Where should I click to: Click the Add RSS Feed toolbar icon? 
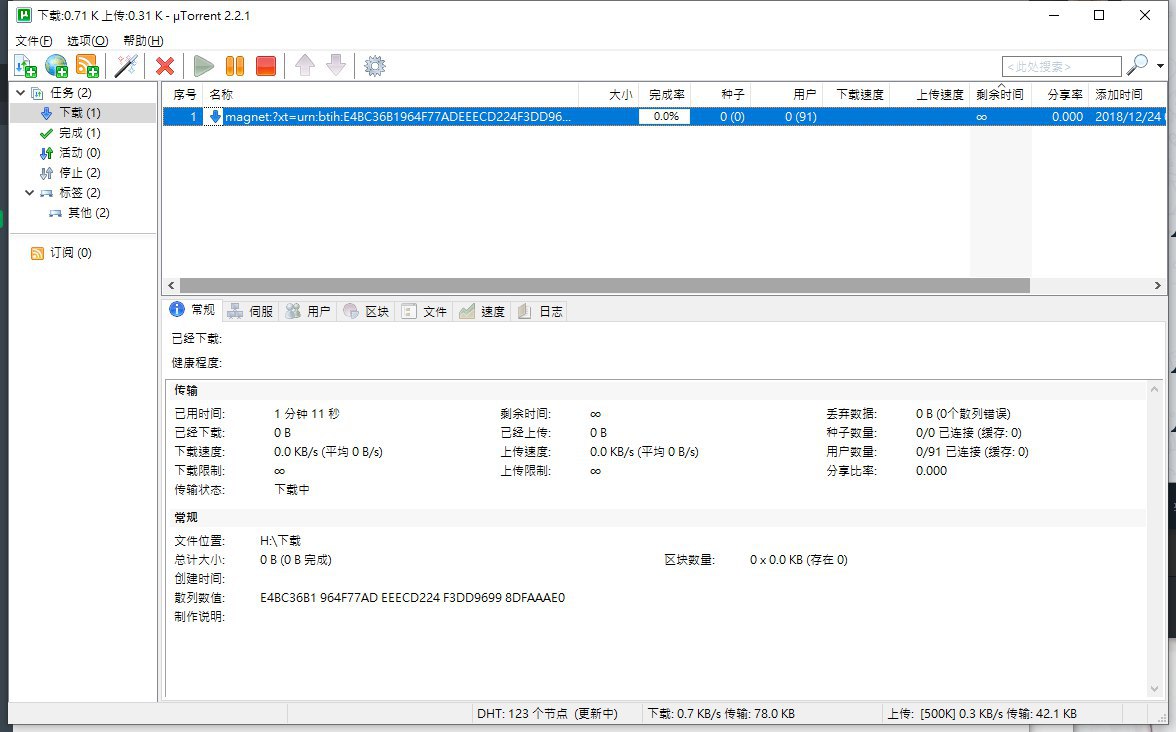click(x=87, y=66)
